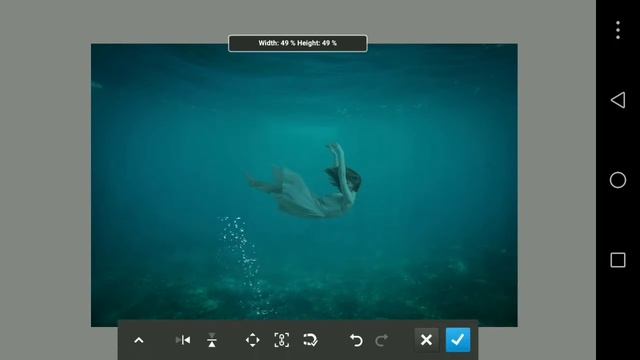Tap the Android home circle button
Viewport: 640px width, 360px height.
pos(618,180)
